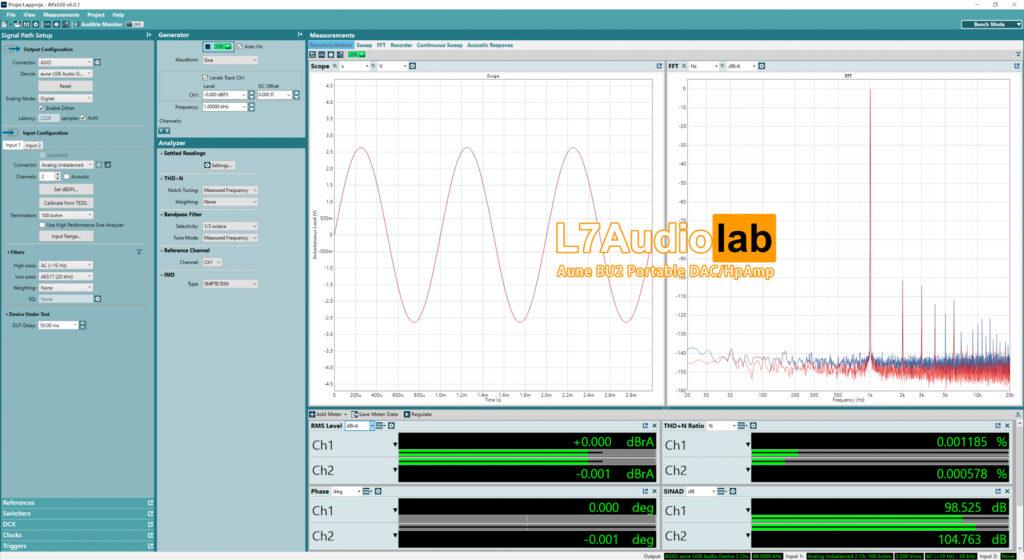Click Add Meter icon
The height and width of the screenshot is (560, 1024).
(313, 414)
